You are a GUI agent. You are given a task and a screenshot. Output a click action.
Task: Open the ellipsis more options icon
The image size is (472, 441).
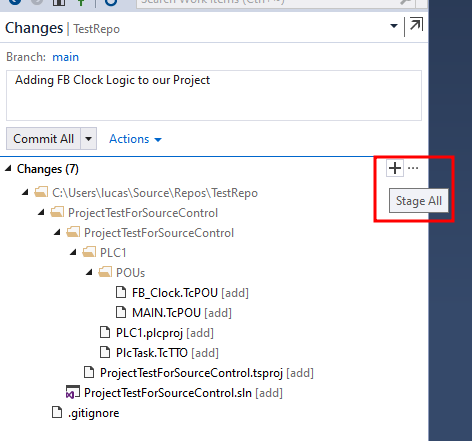413,168
